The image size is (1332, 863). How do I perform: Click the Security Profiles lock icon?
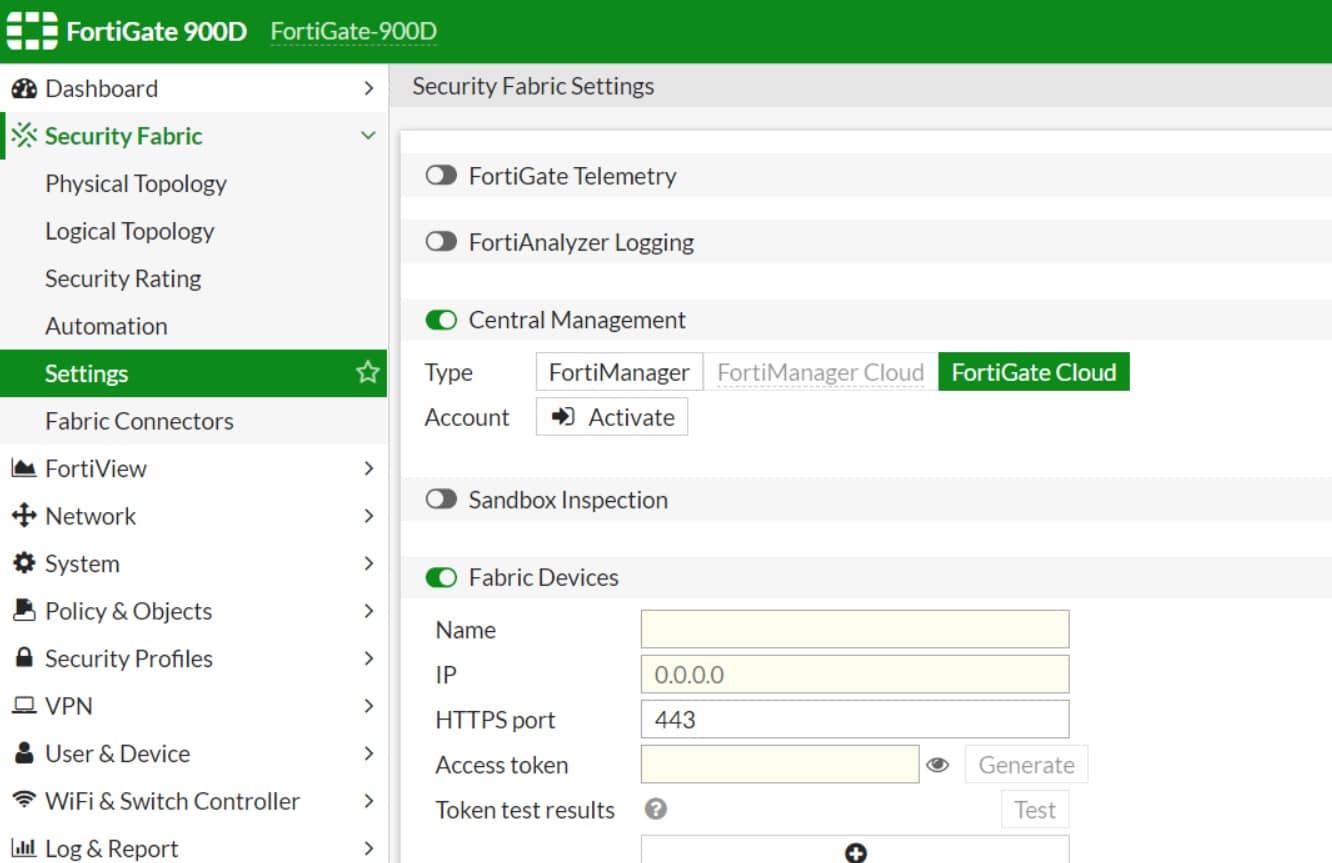(x=24, y=658)
